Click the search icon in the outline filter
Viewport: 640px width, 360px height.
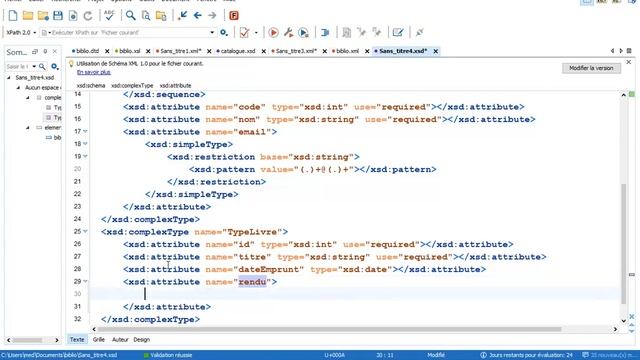42,66
